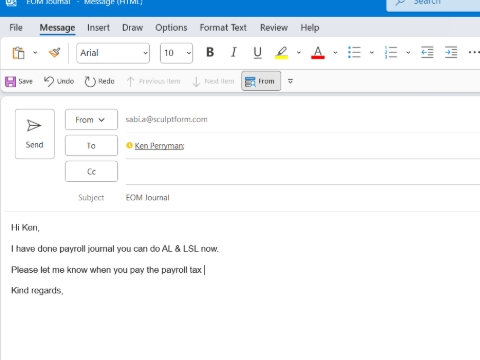
Task: Switch to the Draw tab
Action: pyautogui.click(x=132, y=28)
